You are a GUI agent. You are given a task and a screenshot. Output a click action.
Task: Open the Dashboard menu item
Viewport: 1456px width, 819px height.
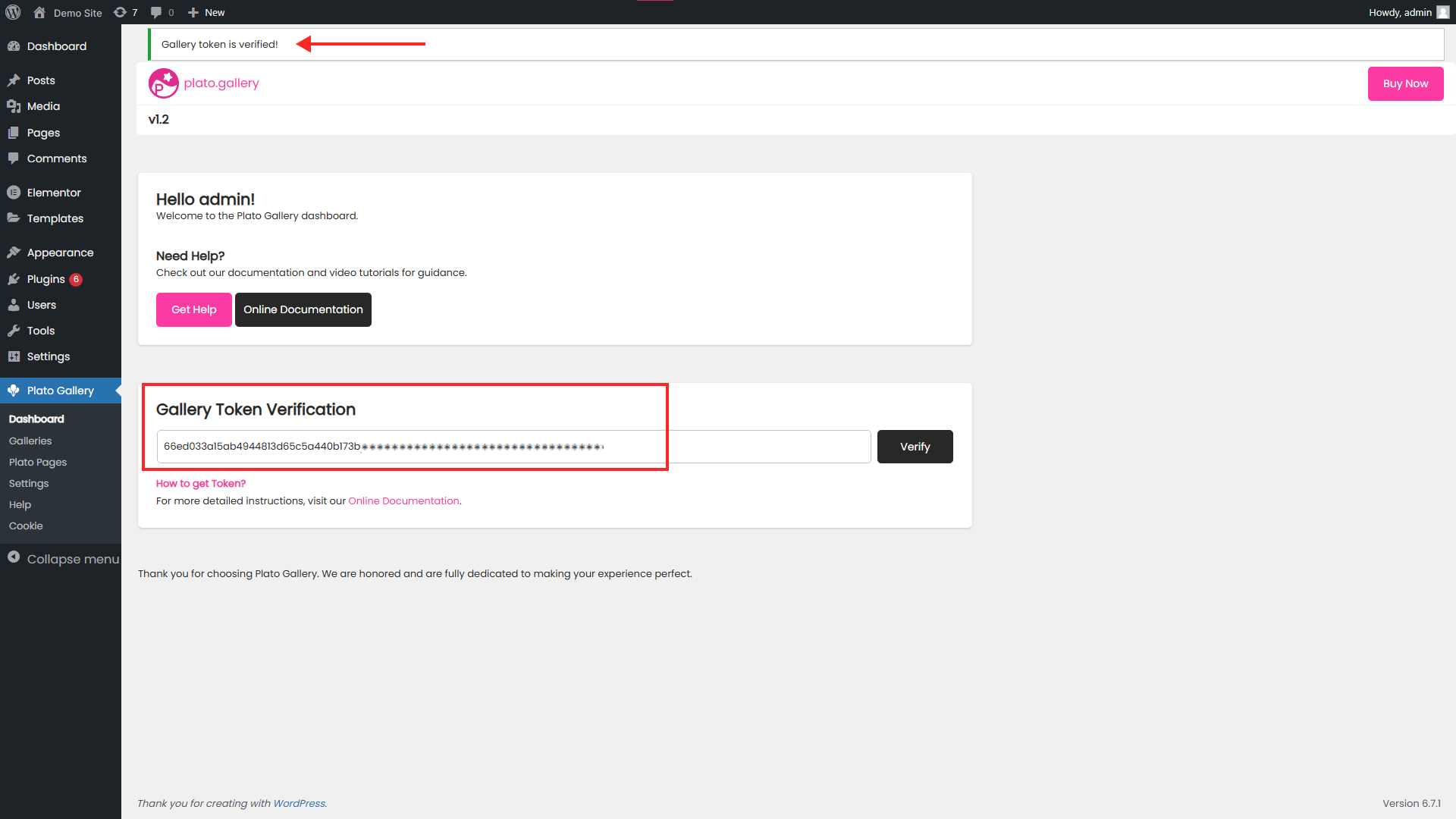click(37, 419)
